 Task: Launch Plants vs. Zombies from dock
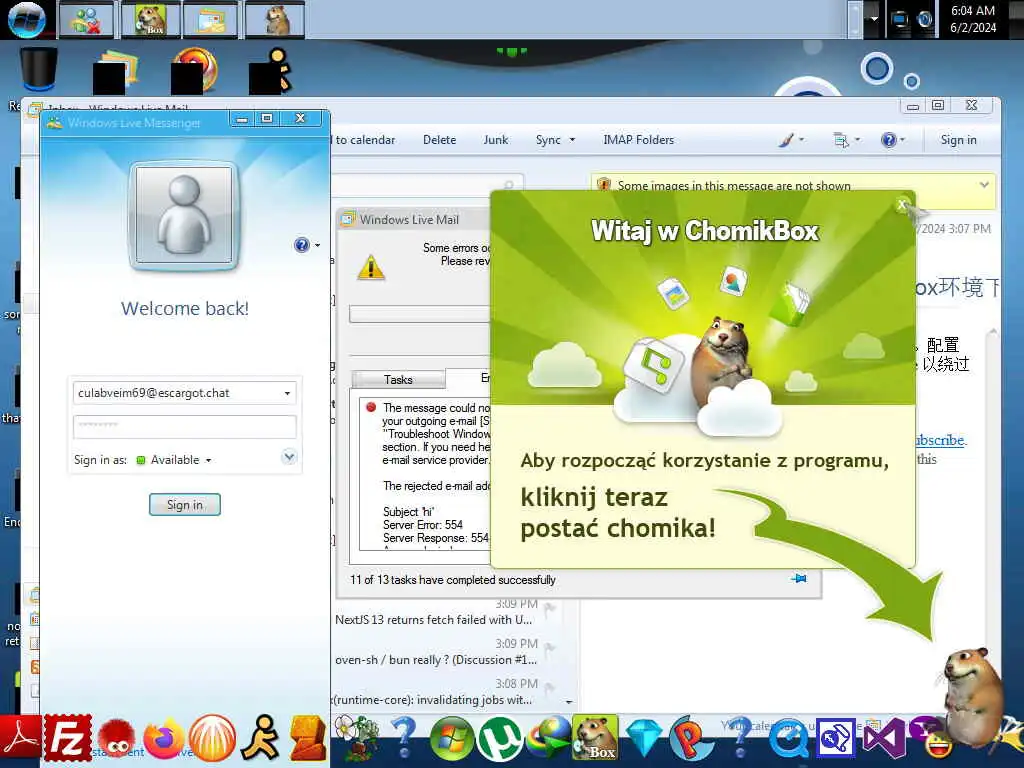point(356,739)
